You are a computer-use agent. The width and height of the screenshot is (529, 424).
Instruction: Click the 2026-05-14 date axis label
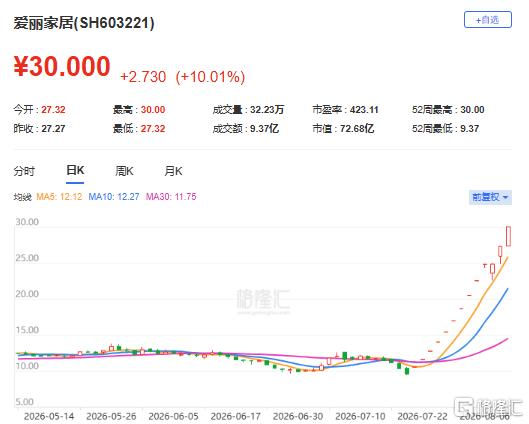click(49, 416)
